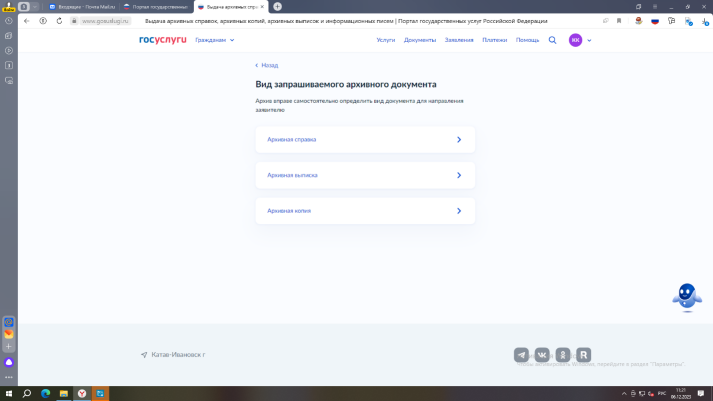This screenshot has height=401, width=713.
Task: Select the Архивная копия option
Action: (x=365, y=211)
